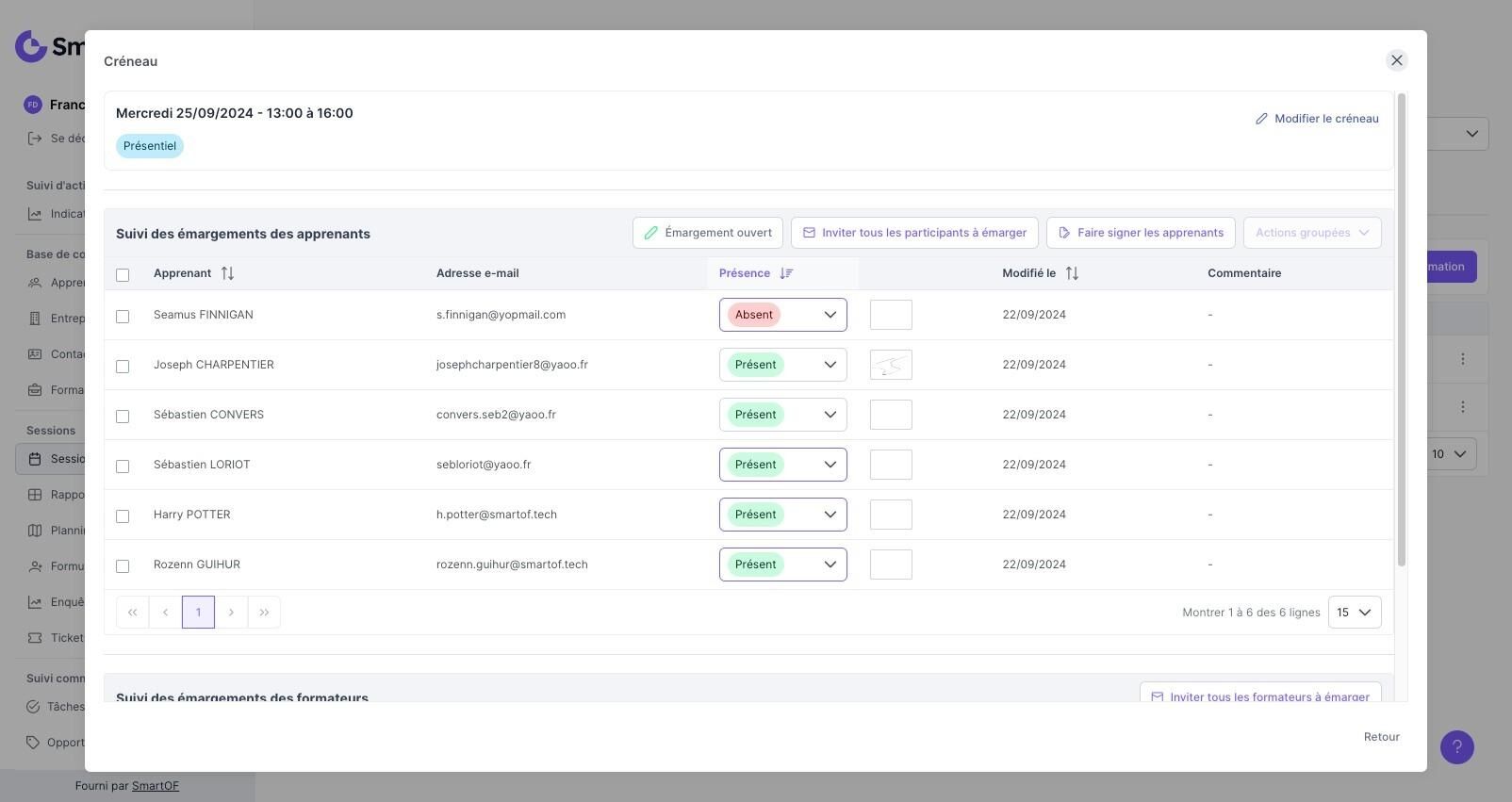Select the checkbox for Rozenn GUIHUR
The height and width of the screenshot is (802, 1512).
(x=123, y=566)
